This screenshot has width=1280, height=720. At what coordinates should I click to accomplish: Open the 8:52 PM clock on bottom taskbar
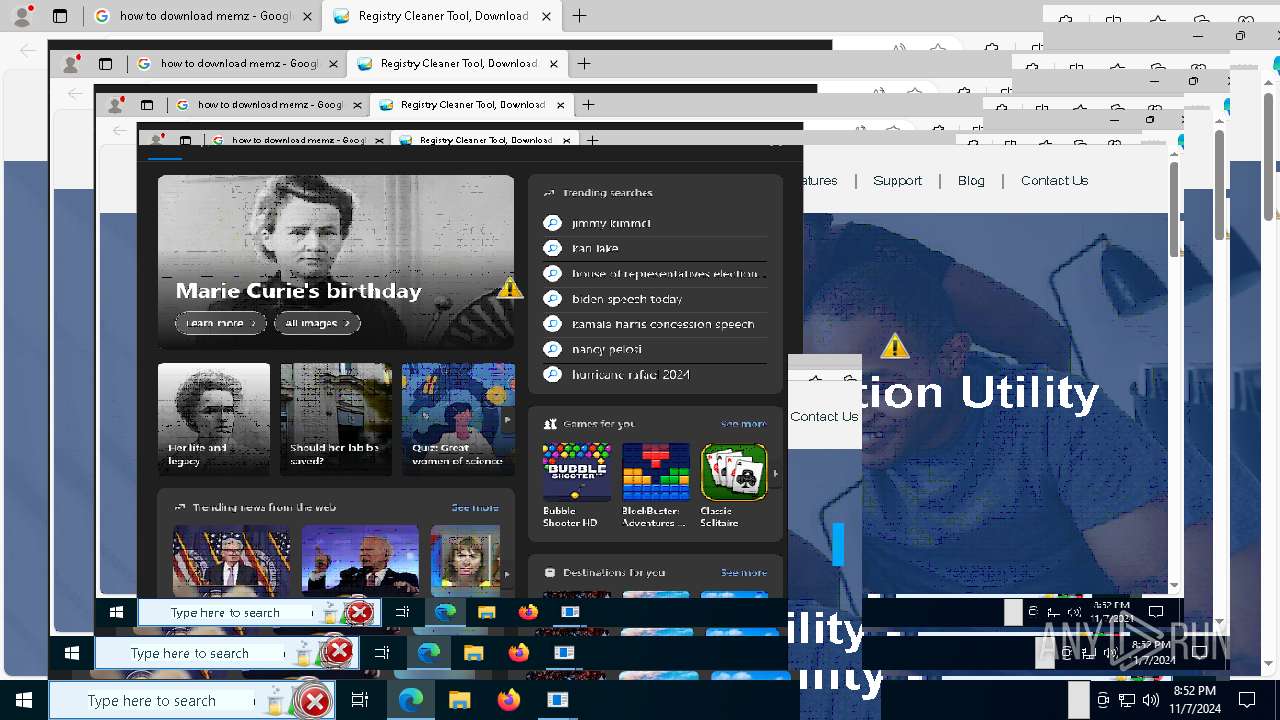pos(1193,699)
